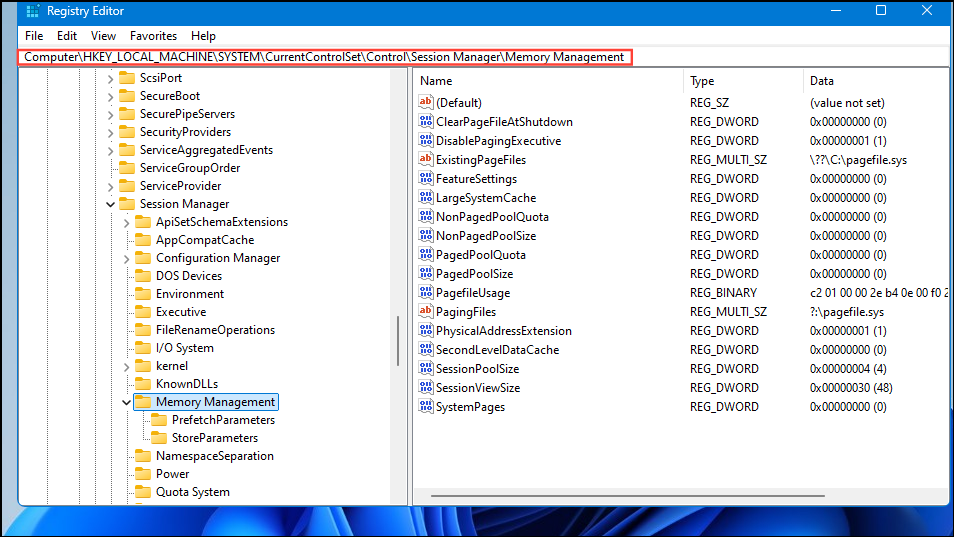Select the FileRenameOperations tree key
954x537 pixels.
215,330
